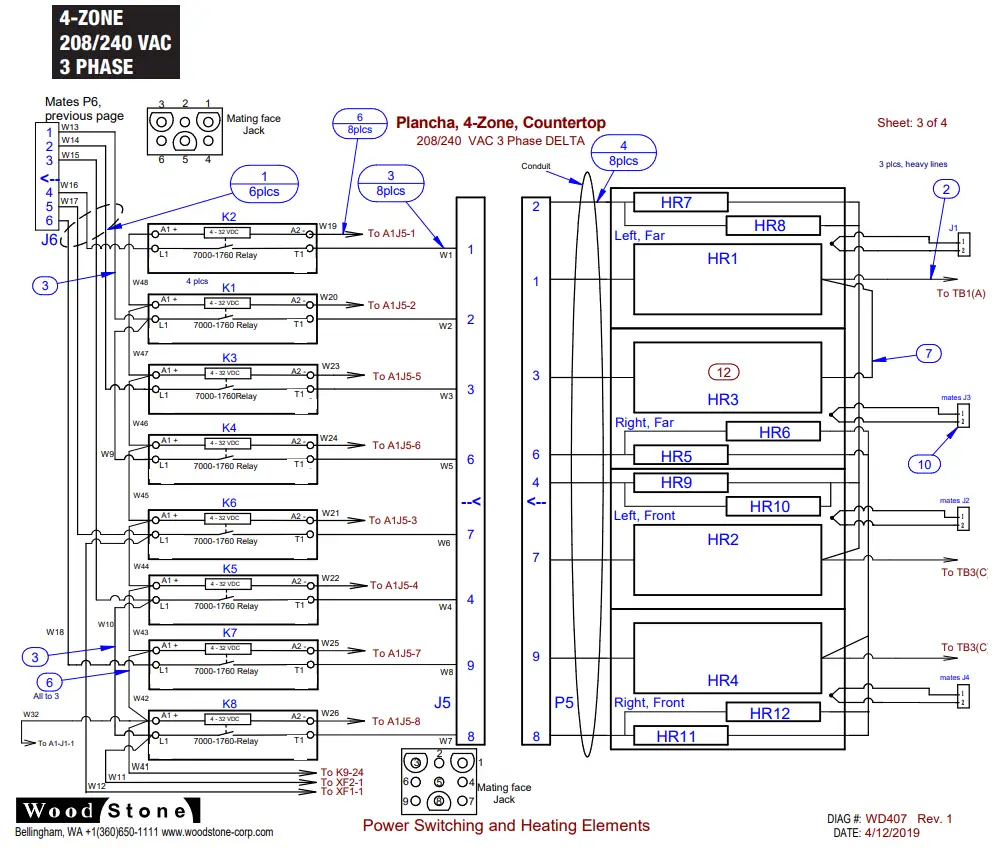Expand callout balloon 1 marked 6plcs
This screenshot has height=849, width=1003.
[263, 183]
